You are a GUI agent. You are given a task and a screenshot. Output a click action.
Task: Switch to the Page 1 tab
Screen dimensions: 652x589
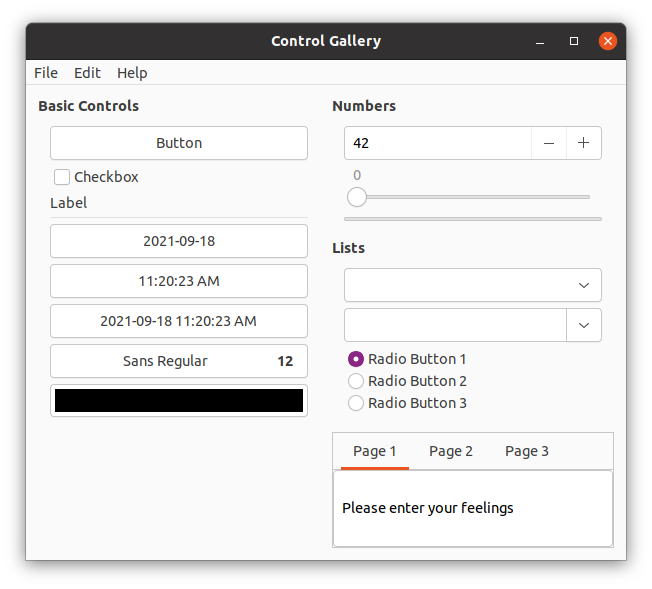click(x=375, y=451)
